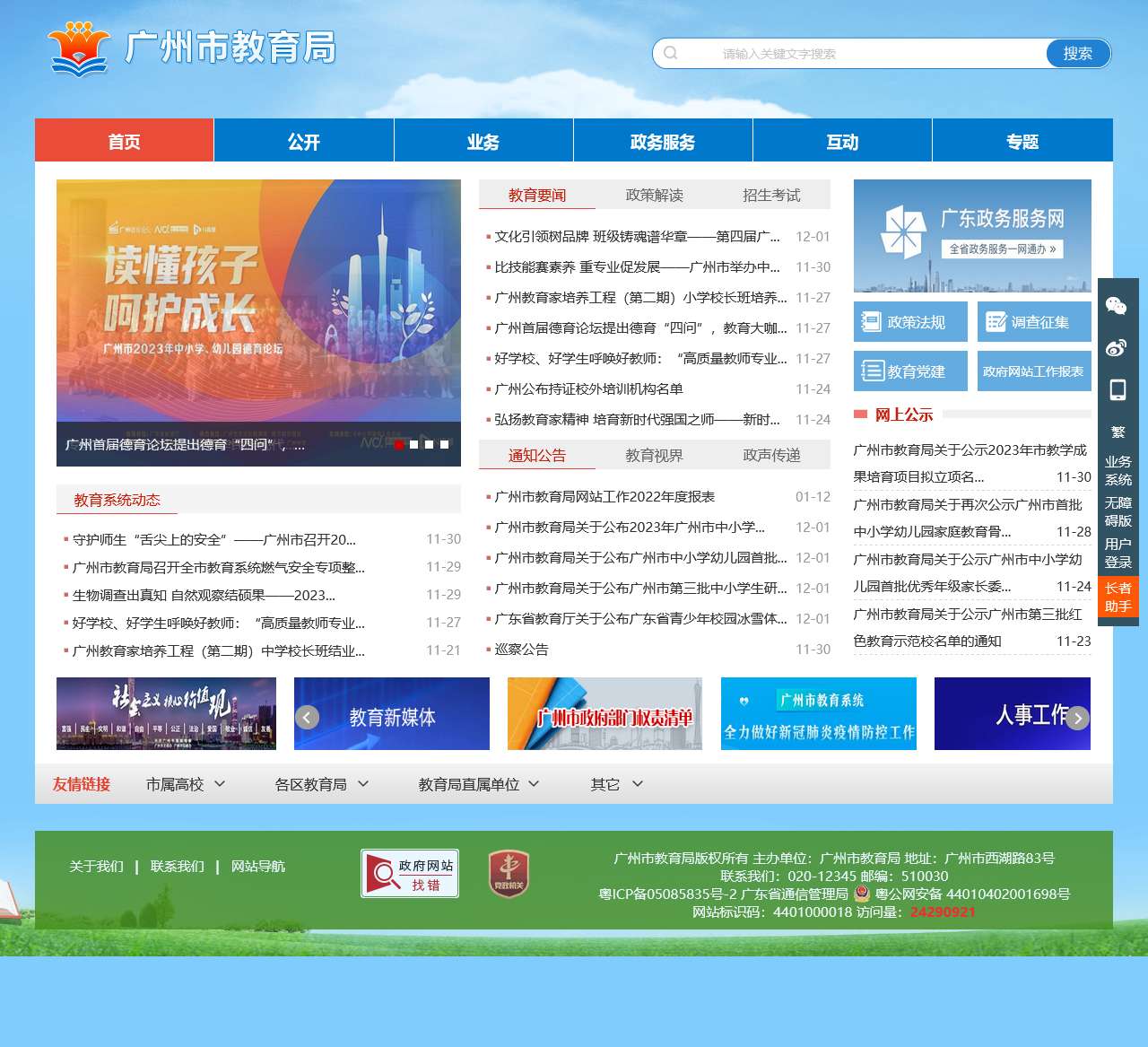The height and width of the screenshot is (1047, 1148).
Task: Click the WeChat icon in side panel
Action: [1117, 306]
